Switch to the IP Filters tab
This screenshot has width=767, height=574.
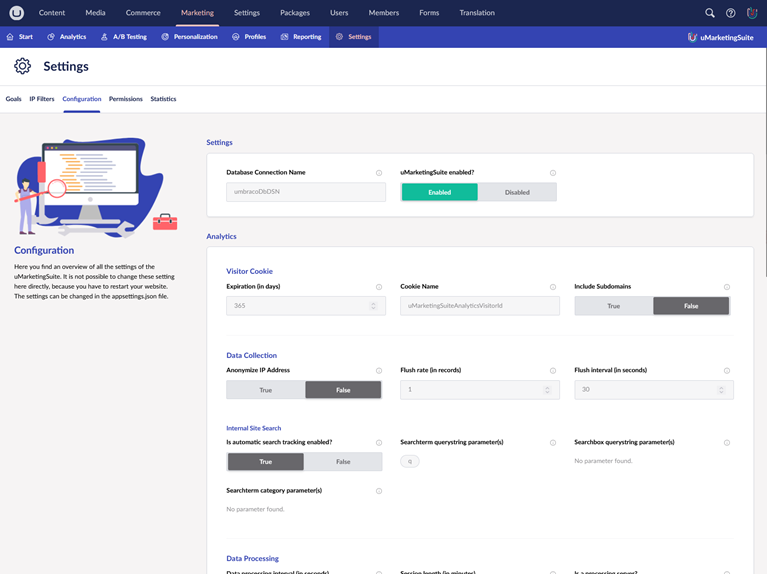[42, 99]
